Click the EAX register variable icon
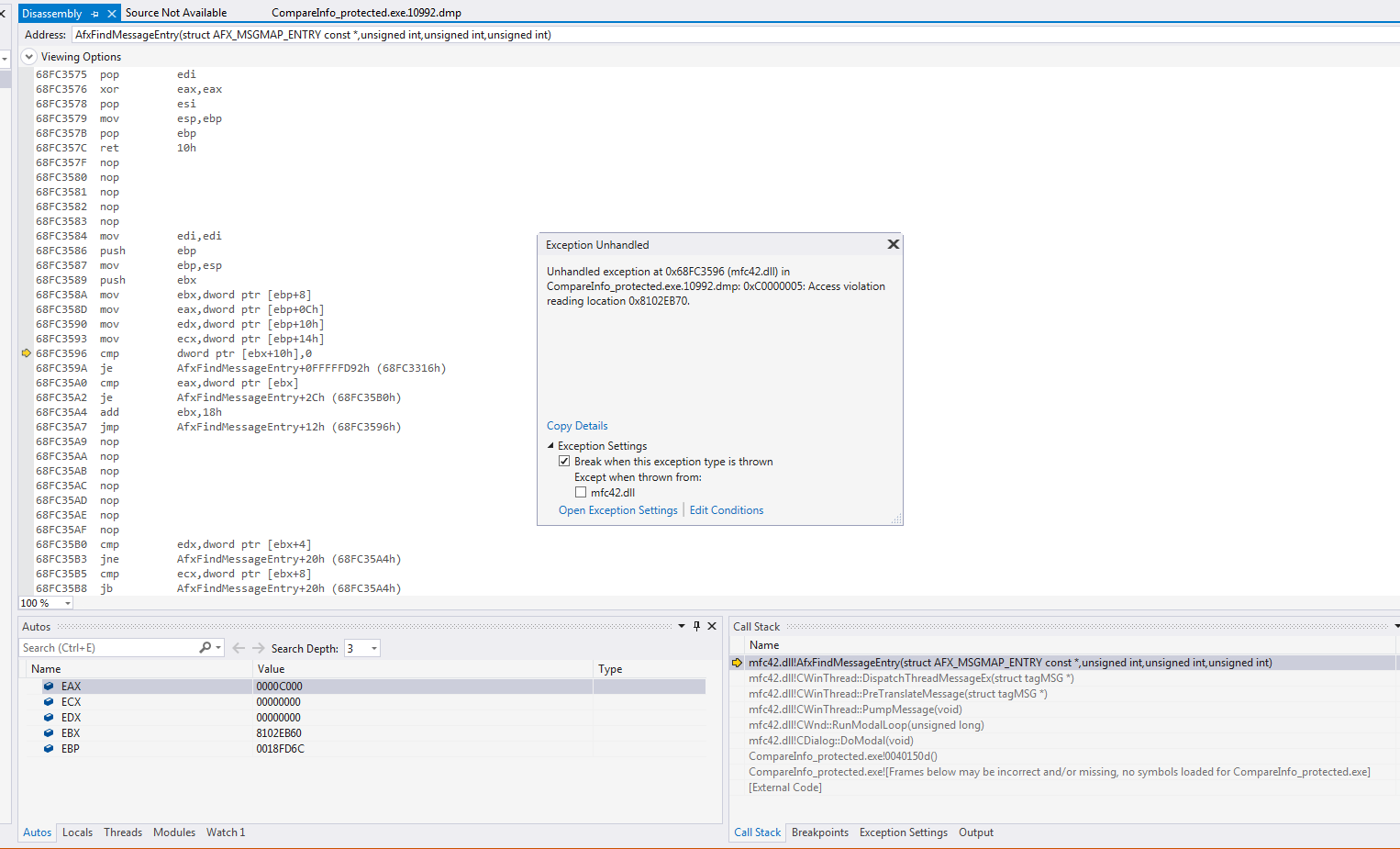The width and height of the screenshot is (1400, 849). pos(49,687)
